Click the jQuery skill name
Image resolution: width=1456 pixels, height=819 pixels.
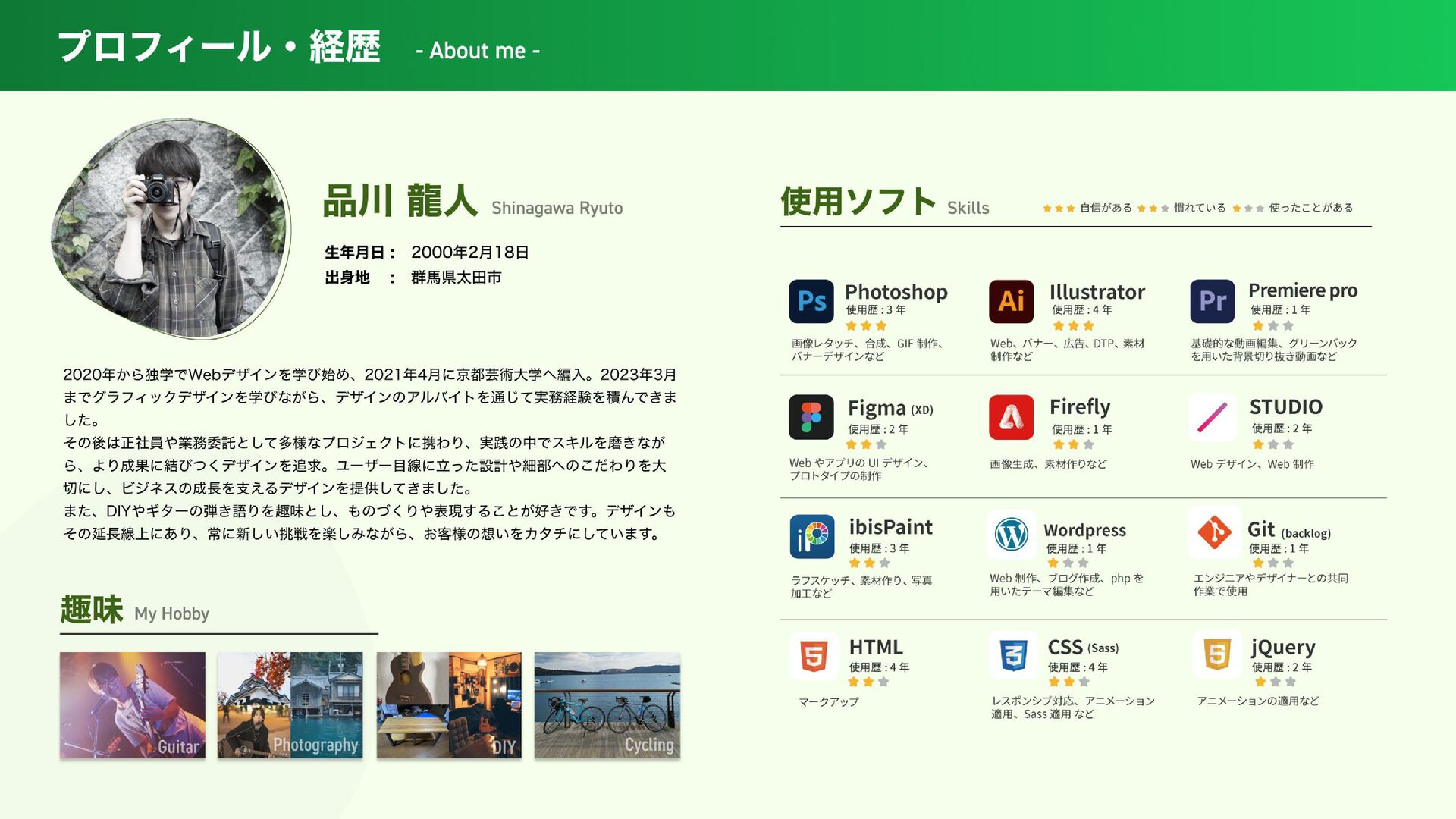(x=1283, y=648)
